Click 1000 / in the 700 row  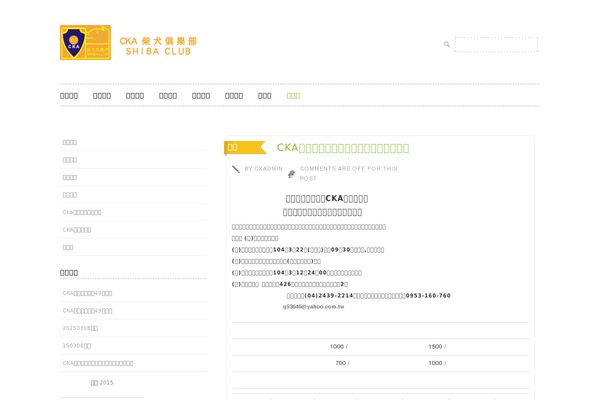437,363
